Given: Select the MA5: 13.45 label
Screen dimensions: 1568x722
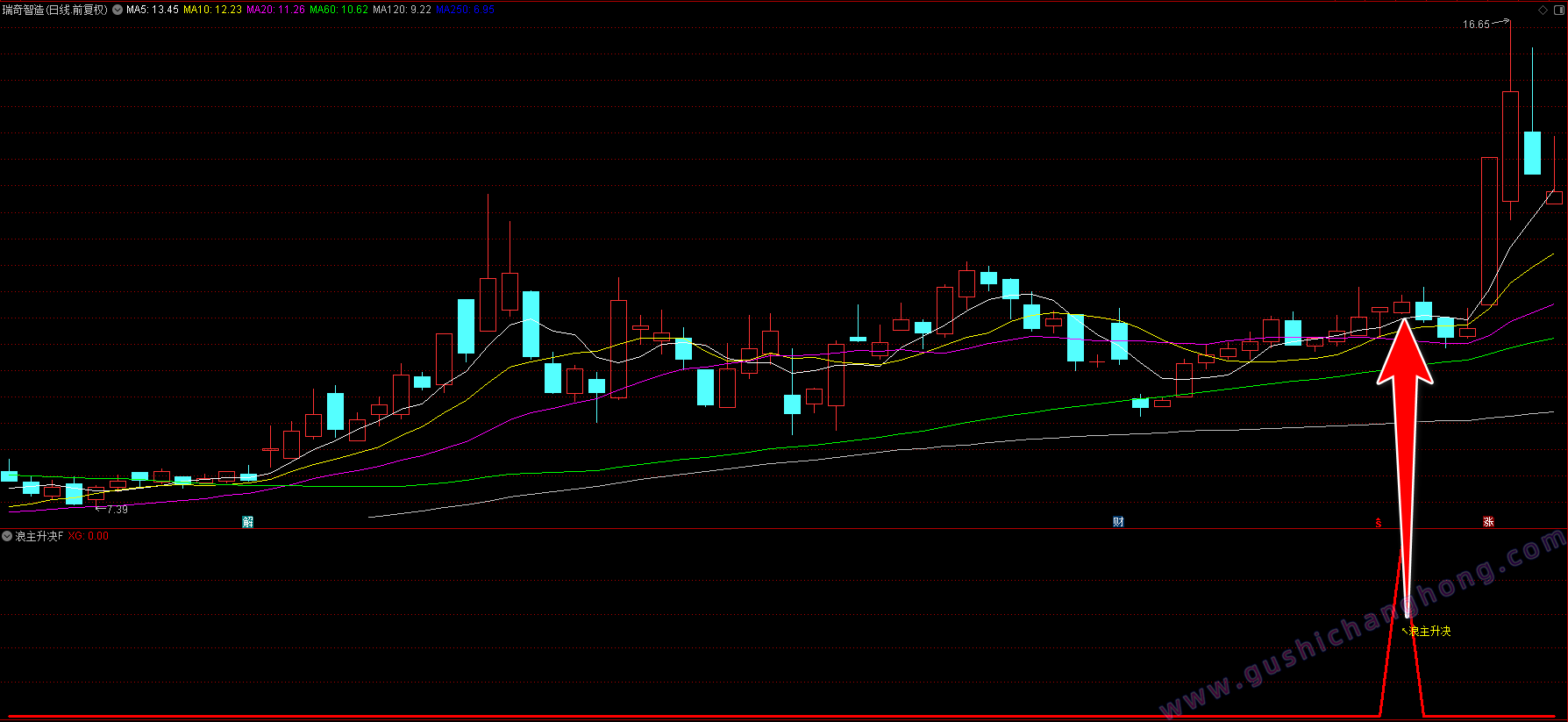Looking at the screenshot, I should (153, 10).
